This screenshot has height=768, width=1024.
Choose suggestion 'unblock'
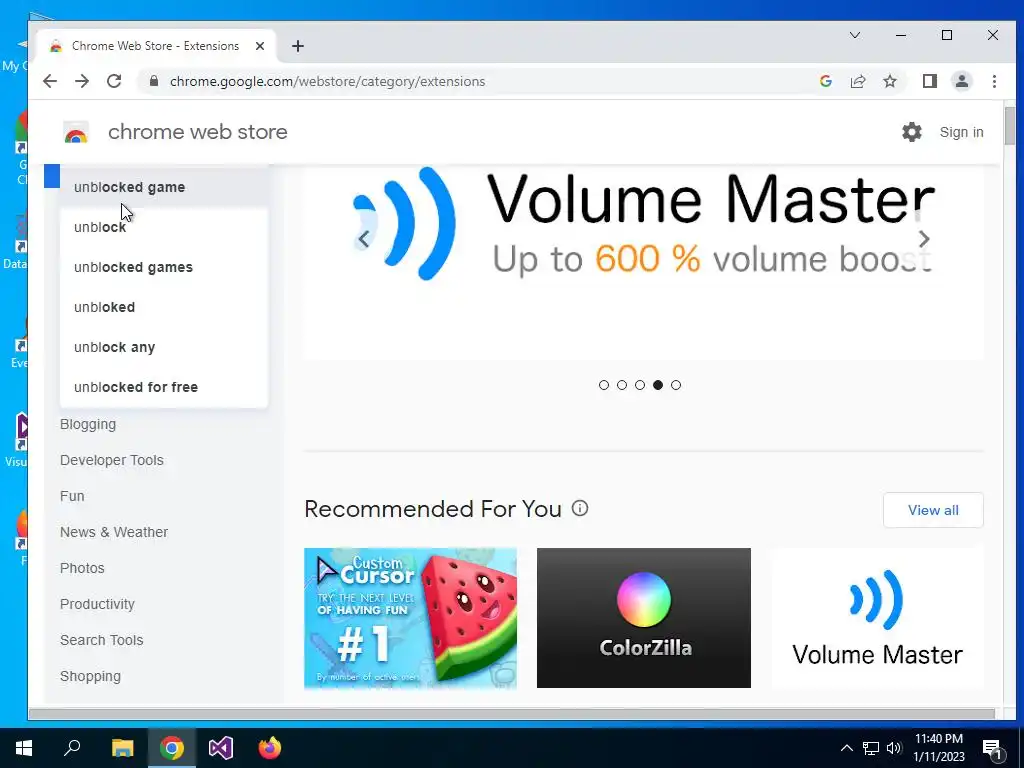point(163,227)
